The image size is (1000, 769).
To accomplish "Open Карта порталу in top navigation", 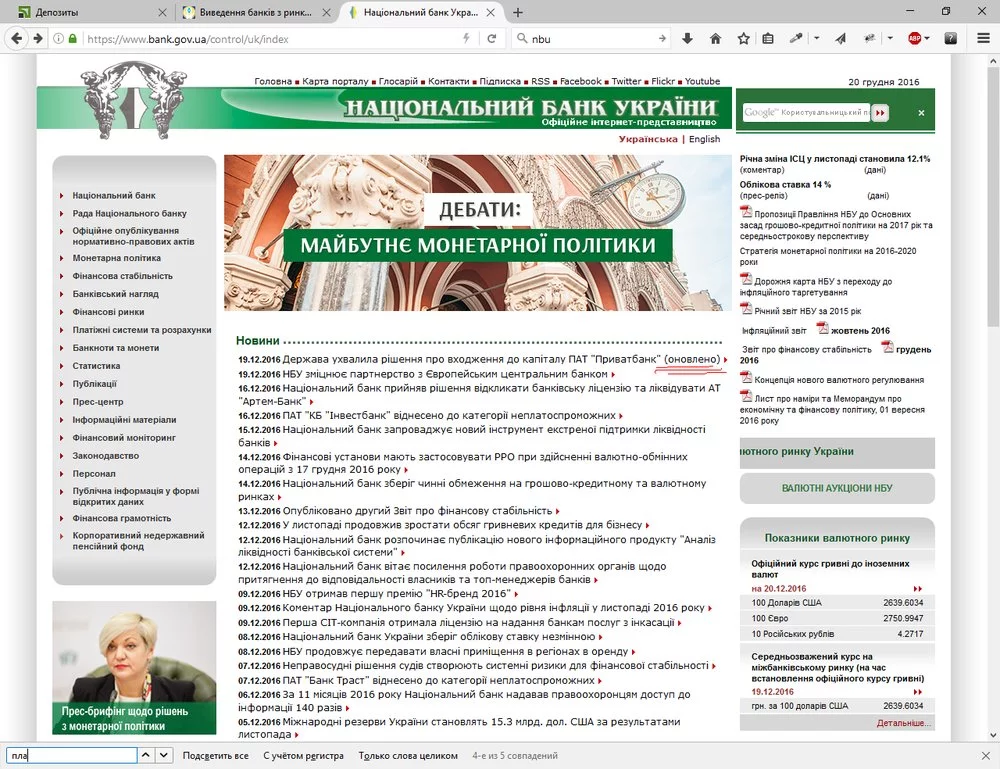I will (x=335, y=81).
